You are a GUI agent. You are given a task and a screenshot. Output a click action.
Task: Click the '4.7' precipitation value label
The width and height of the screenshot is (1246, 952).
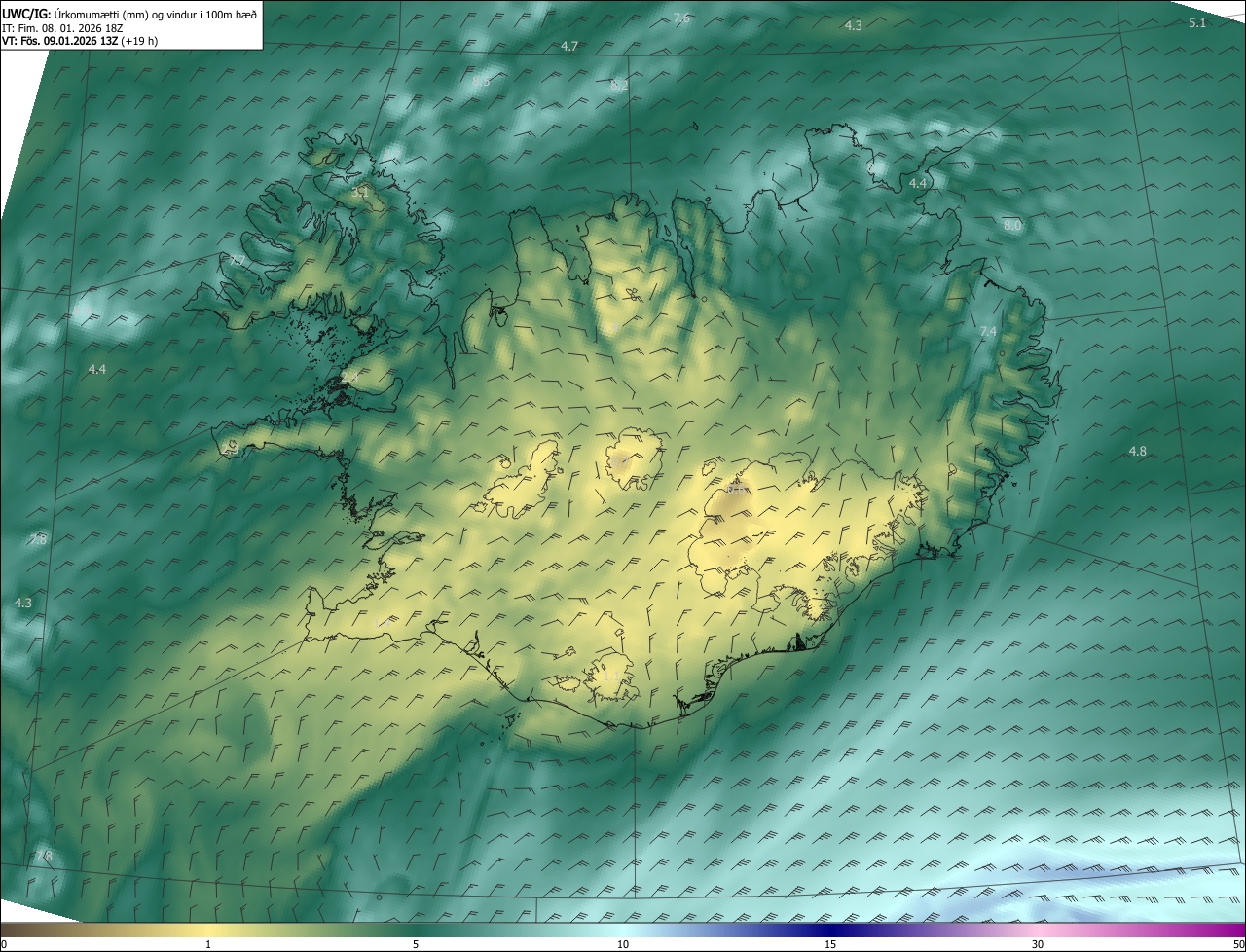click(x=569, y=46)
